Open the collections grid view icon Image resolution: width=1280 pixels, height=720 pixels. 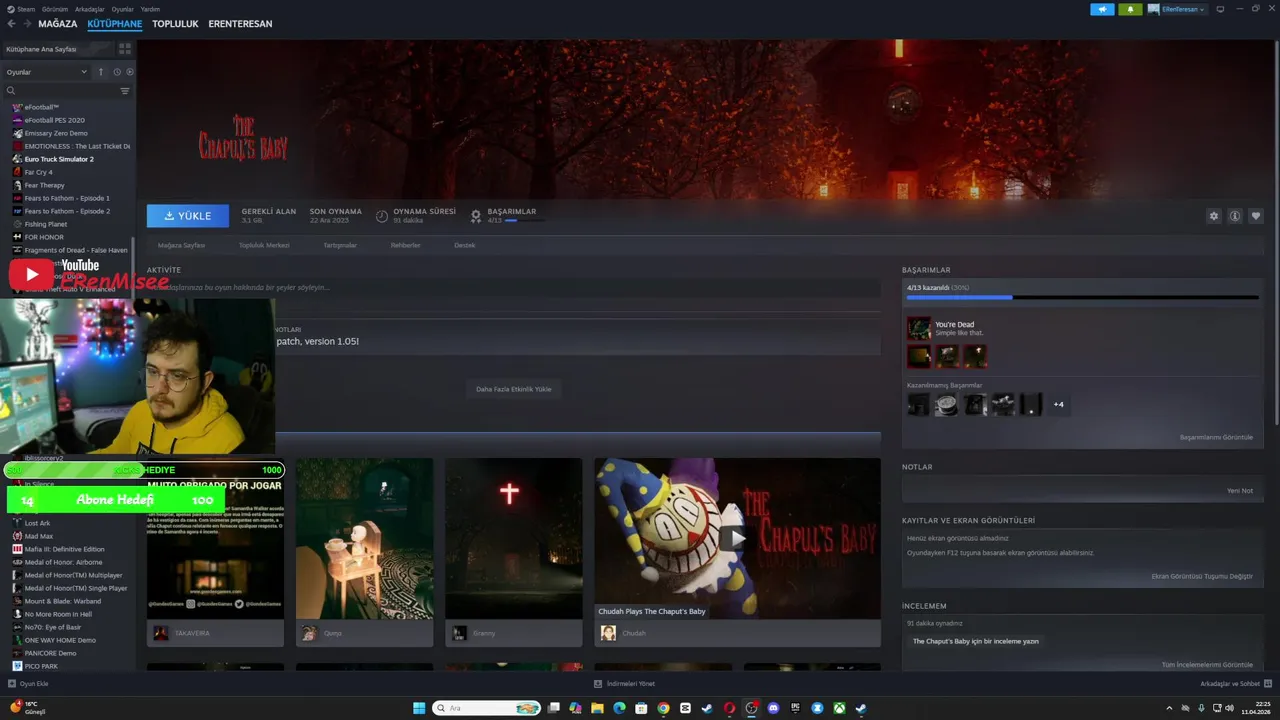pos(125,48)
